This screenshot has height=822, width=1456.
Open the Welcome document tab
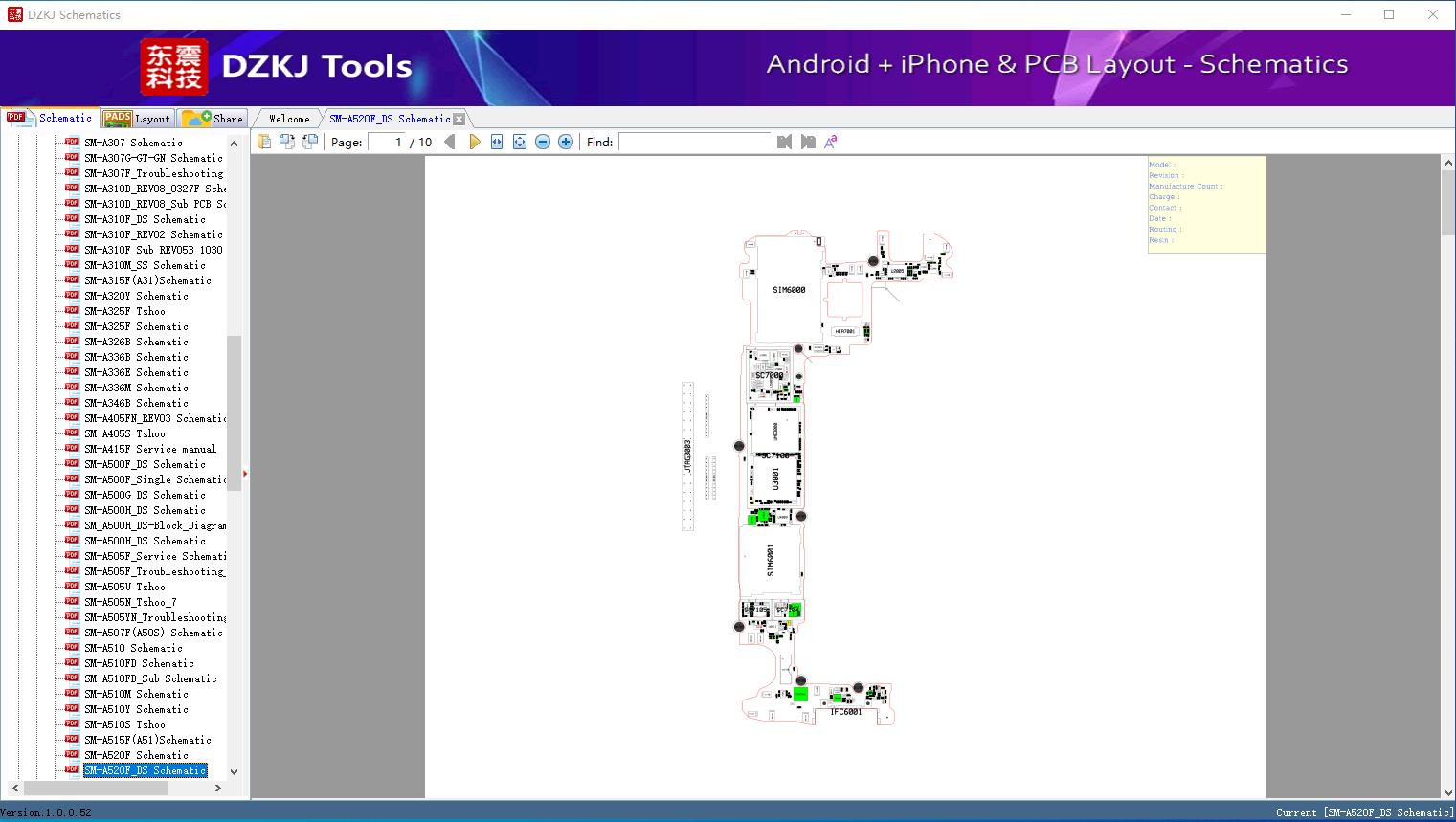coord(289,119)
